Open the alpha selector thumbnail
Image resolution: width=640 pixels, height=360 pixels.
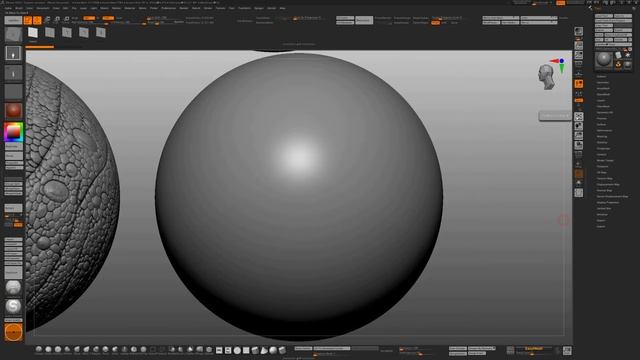pyautogui.click(x=13, y=73)
